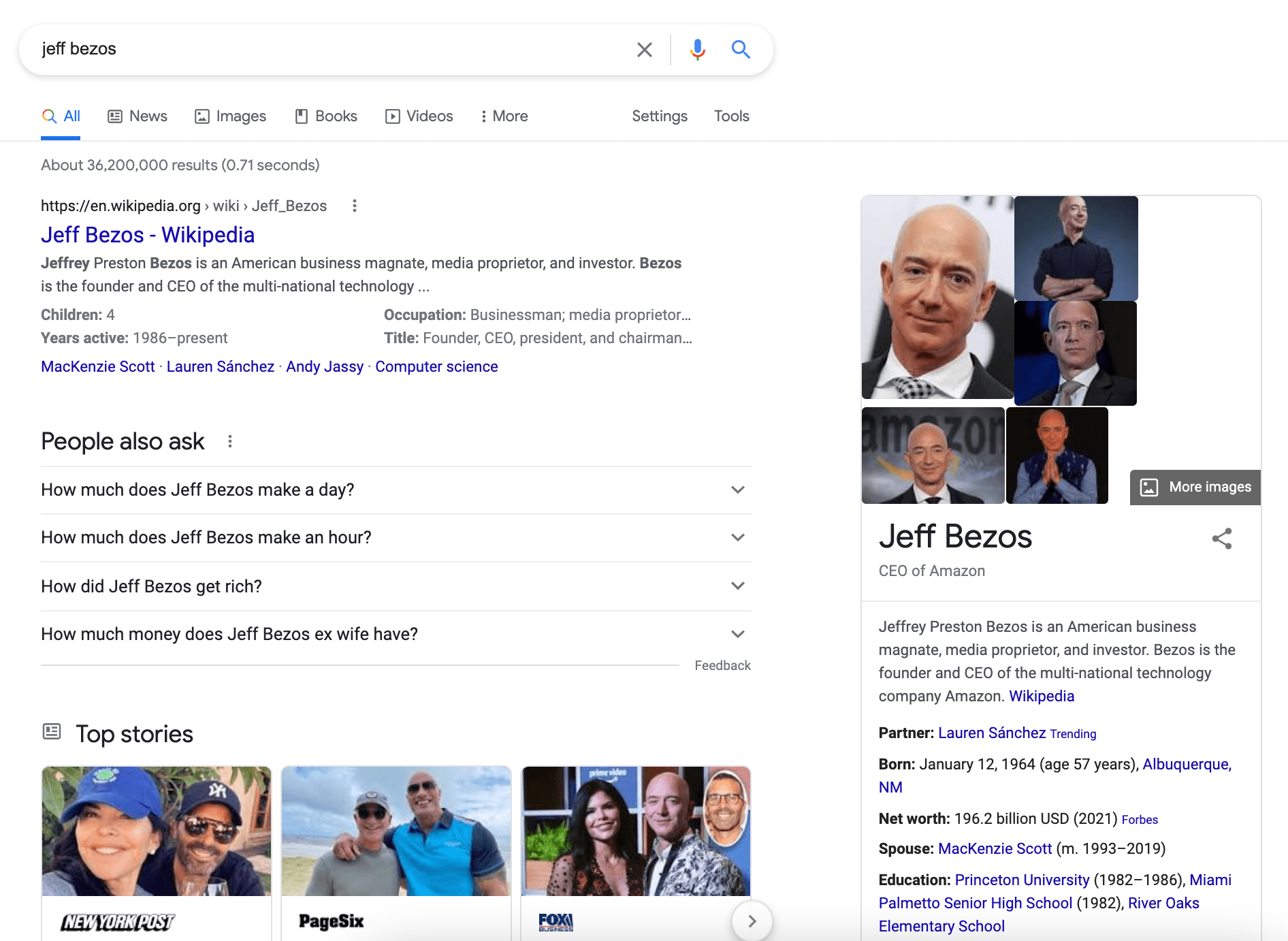Click the 'CEO of Amazon' subtitle
Image resolution: width=1288 pixels, height=941 pixels.
(931, 571)
